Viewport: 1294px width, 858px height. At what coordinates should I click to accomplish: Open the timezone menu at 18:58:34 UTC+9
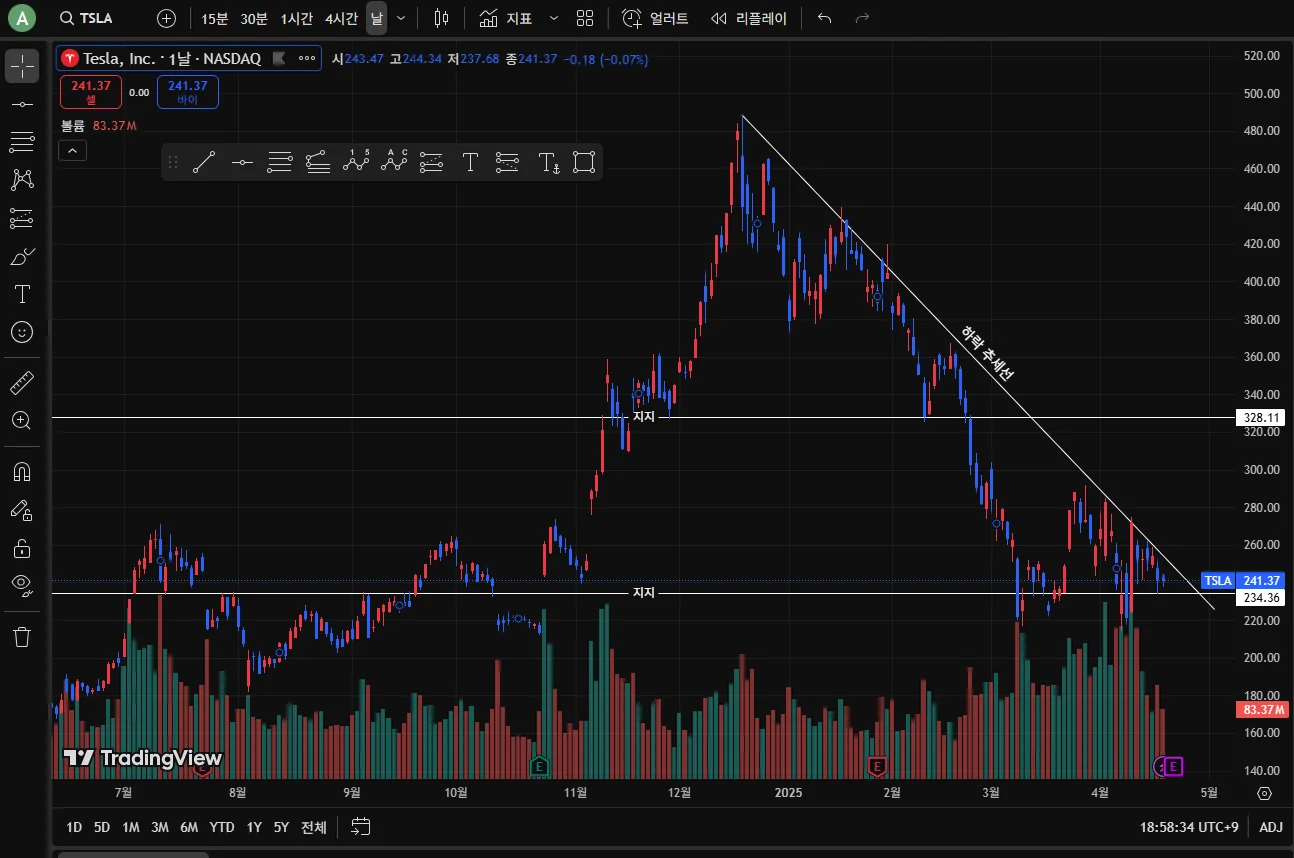[1188, 827]
